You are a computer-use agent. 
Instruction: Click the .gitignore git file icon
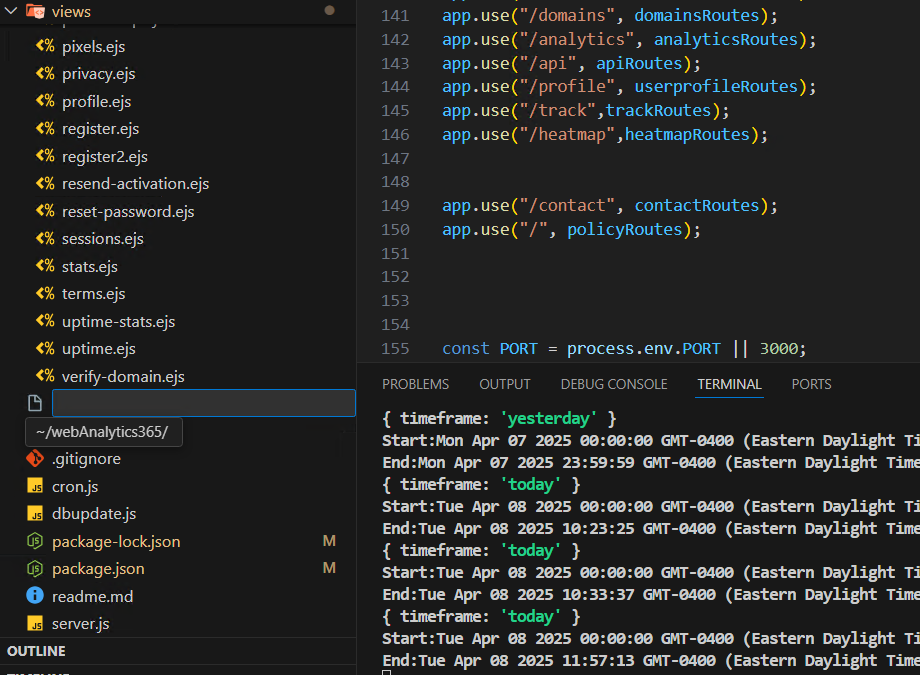point(35,459)
